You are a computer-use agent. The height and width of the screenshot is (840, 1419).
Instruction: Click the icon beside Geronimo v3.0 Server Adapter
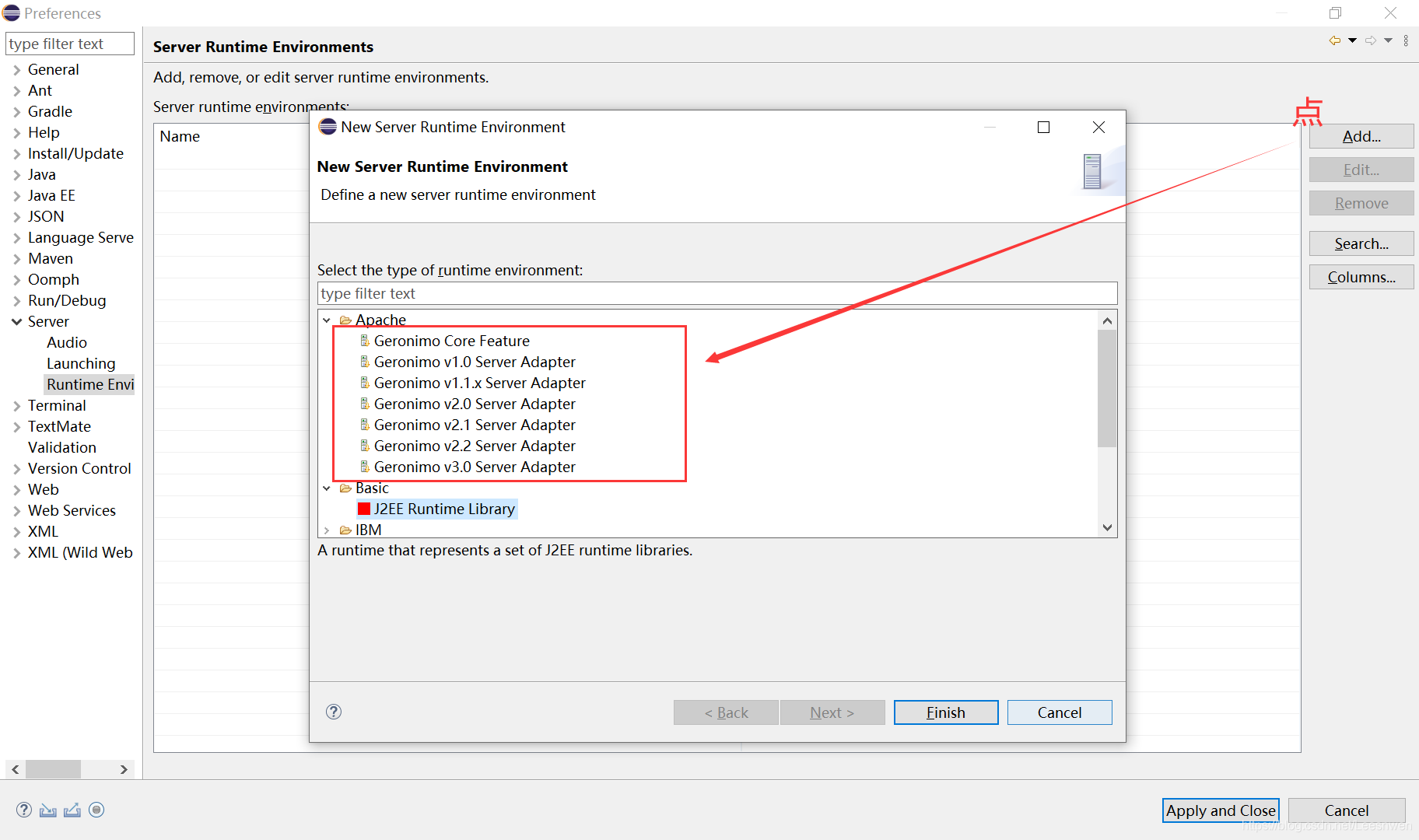coord(364,467)
